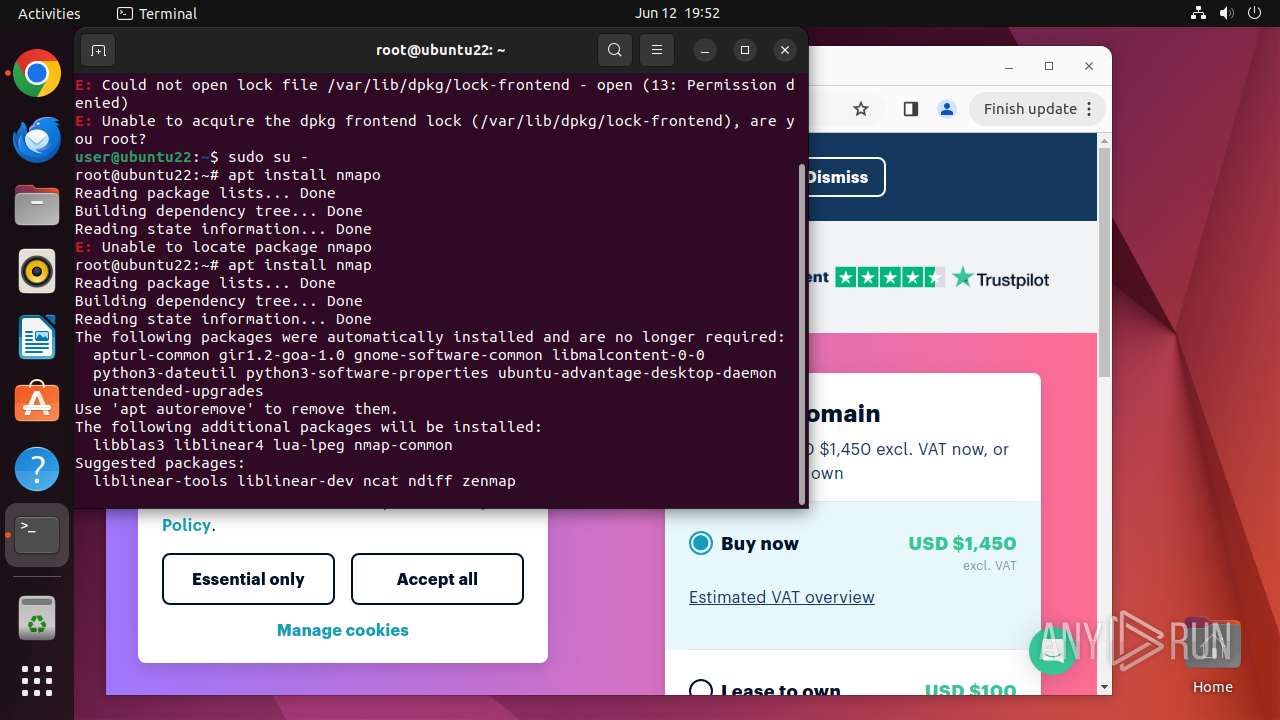Image resolution: width=1280 pixels, height=720 pixels.
Task: Open the Terminal app menu in top bar
Action: coord(157,13)
